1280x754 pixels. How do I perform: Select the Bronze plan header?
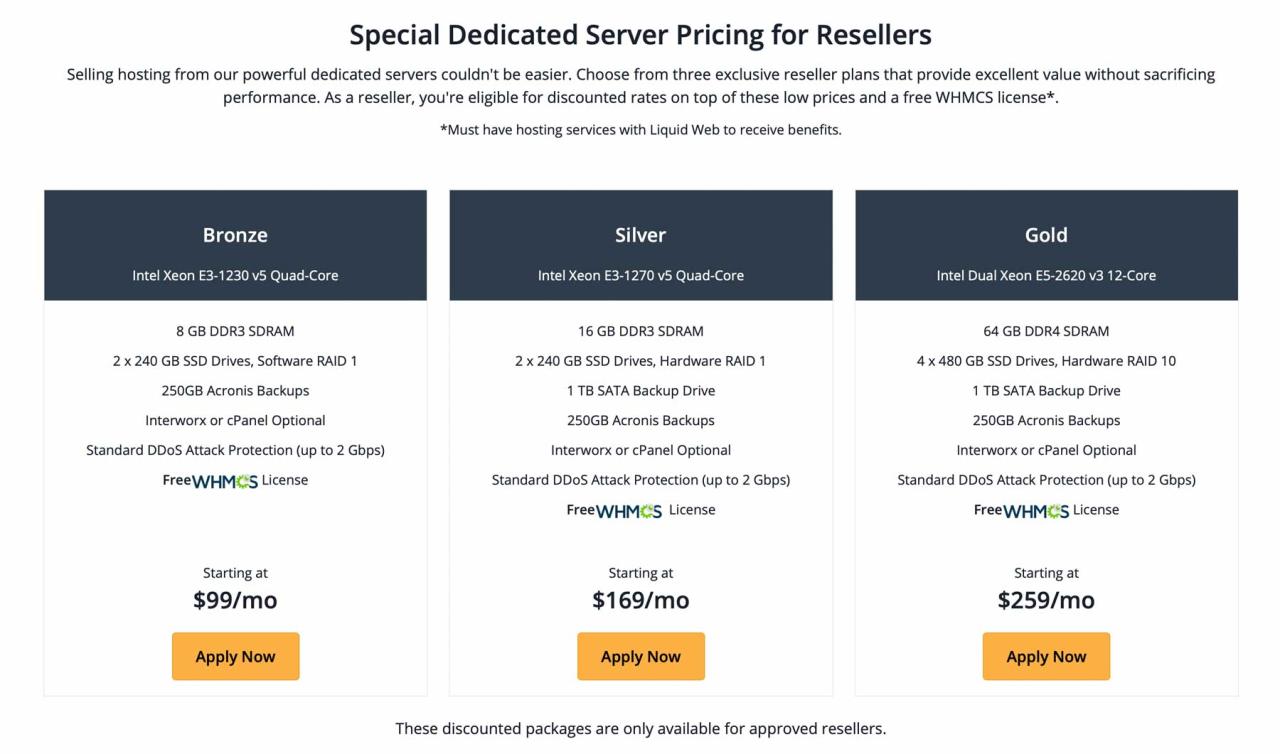(235, 235)
